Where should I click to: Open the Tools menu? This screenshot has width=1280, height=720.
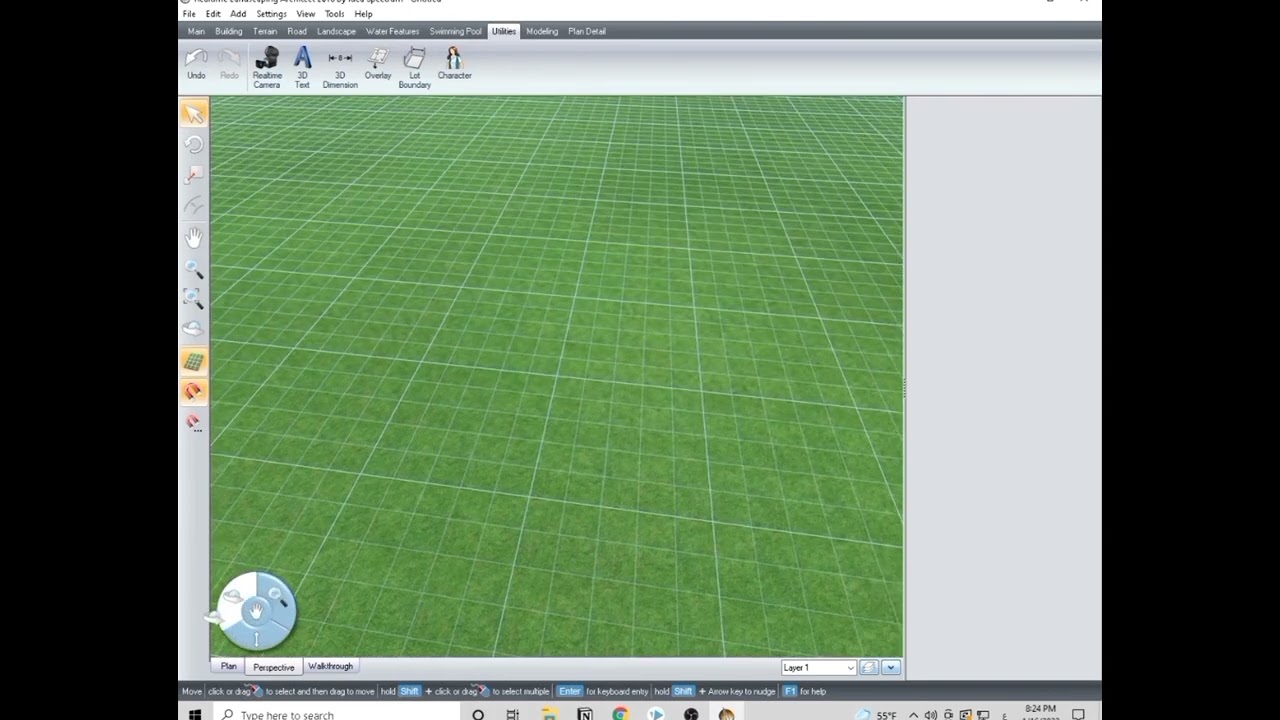click(x=335, y=14)
